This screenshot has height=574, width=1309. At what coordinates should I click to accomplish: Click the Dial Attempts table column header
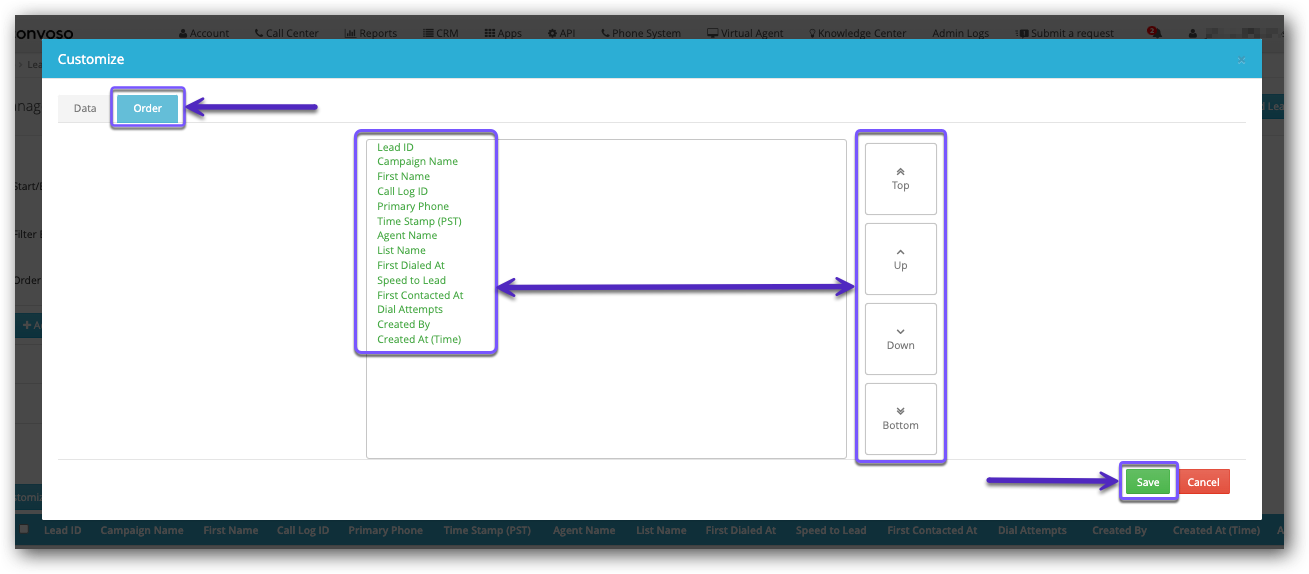[x=1032, y=530]
